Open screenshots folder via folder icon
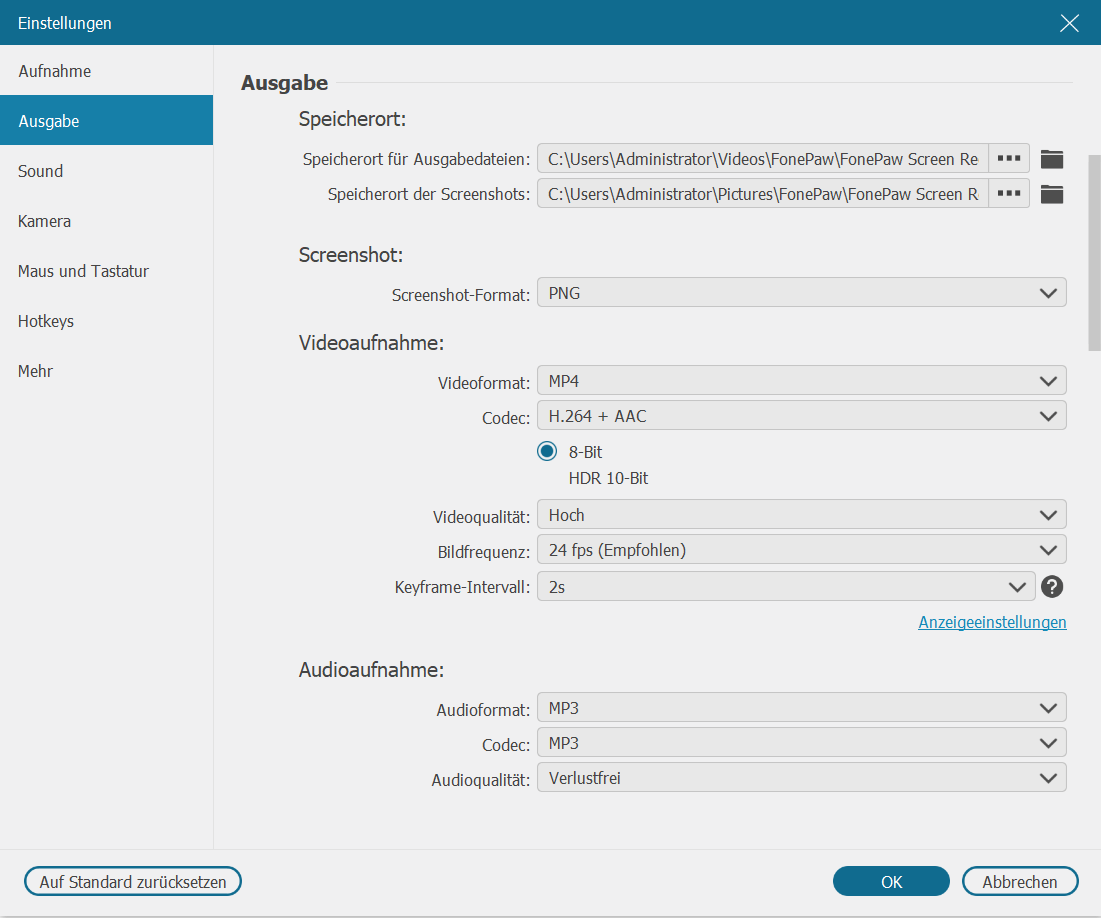 coord(1051,194)
